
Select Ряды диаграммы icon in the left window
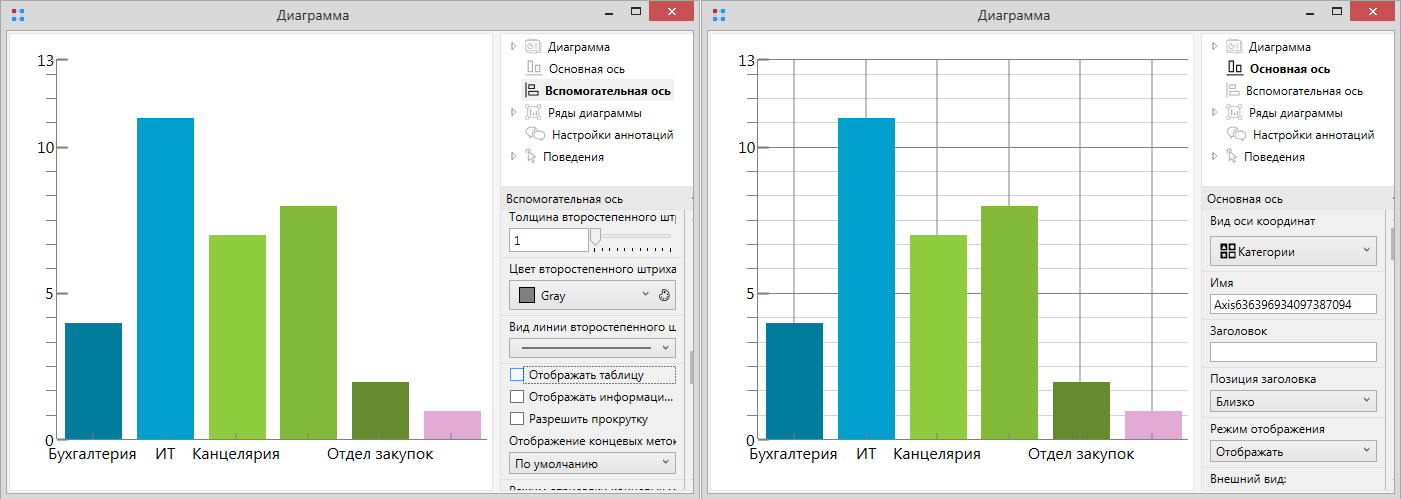[533, 113]
